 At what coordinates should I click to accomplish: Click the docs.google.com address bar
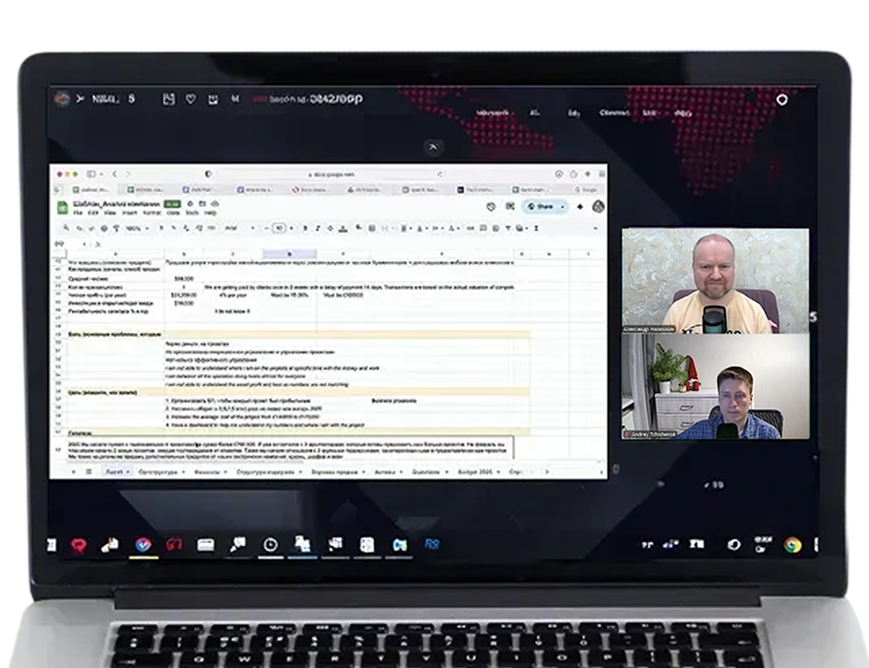click(x=335, y=174)
